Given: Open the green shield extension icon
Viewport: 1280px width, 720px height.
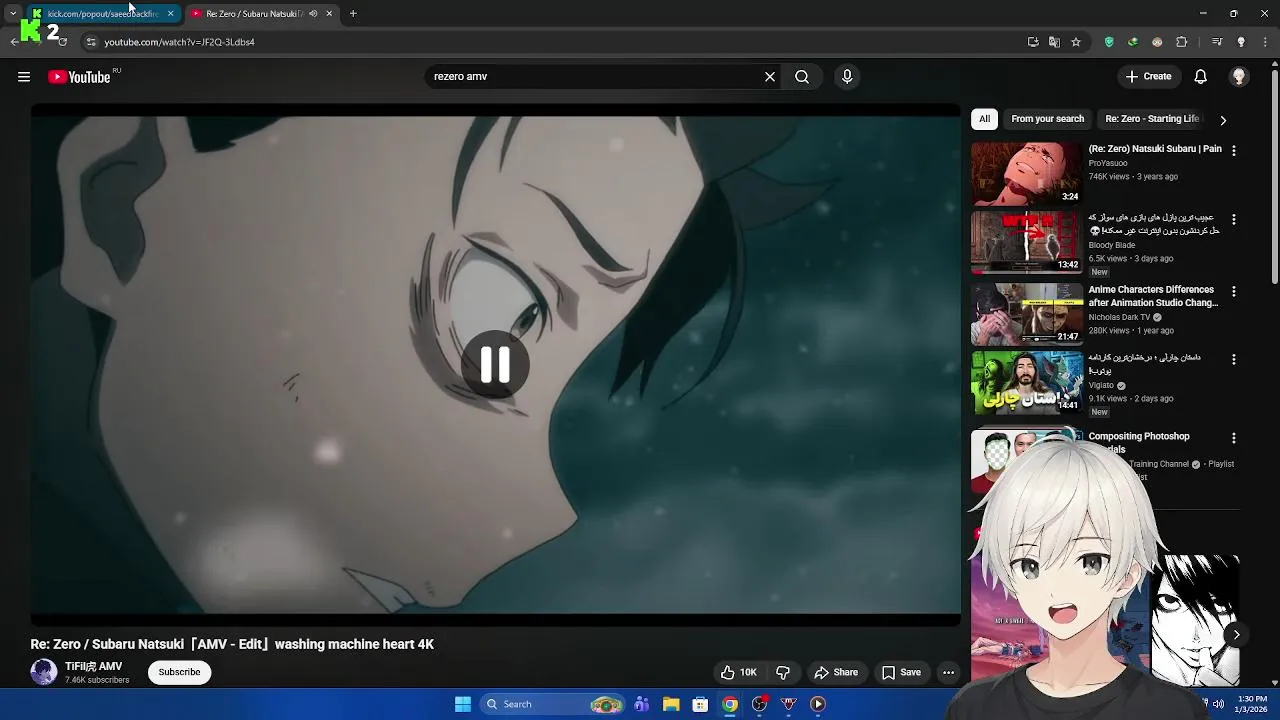Looking at the screenshot, I should point(1109,42).
